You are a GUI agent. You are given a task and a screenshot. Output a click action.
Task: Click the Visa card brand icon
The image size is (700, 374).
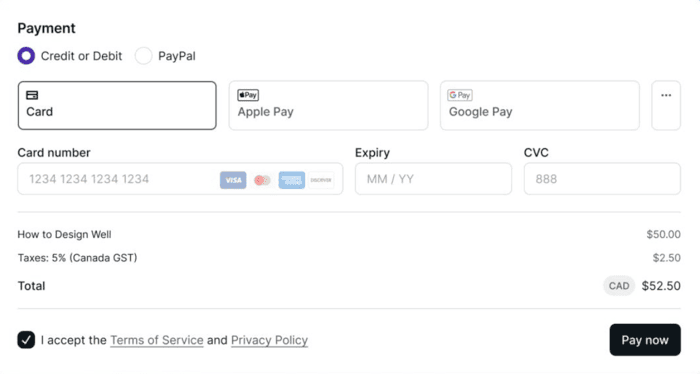pyautogui.click(x=233, y=180)
